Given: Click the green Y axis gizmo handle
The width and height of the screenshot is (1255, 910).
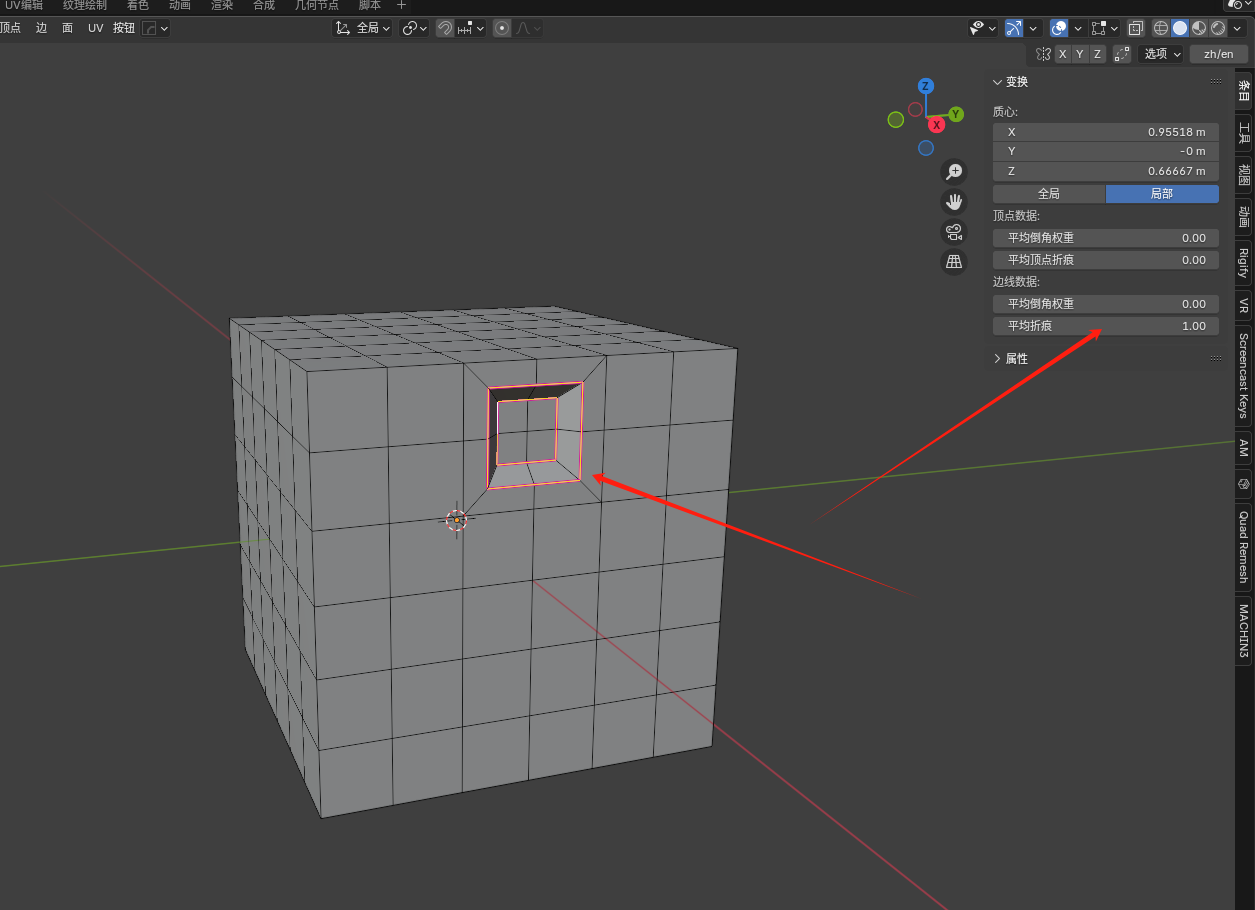Looking at the screenshot, I should [x=956, y=114].
